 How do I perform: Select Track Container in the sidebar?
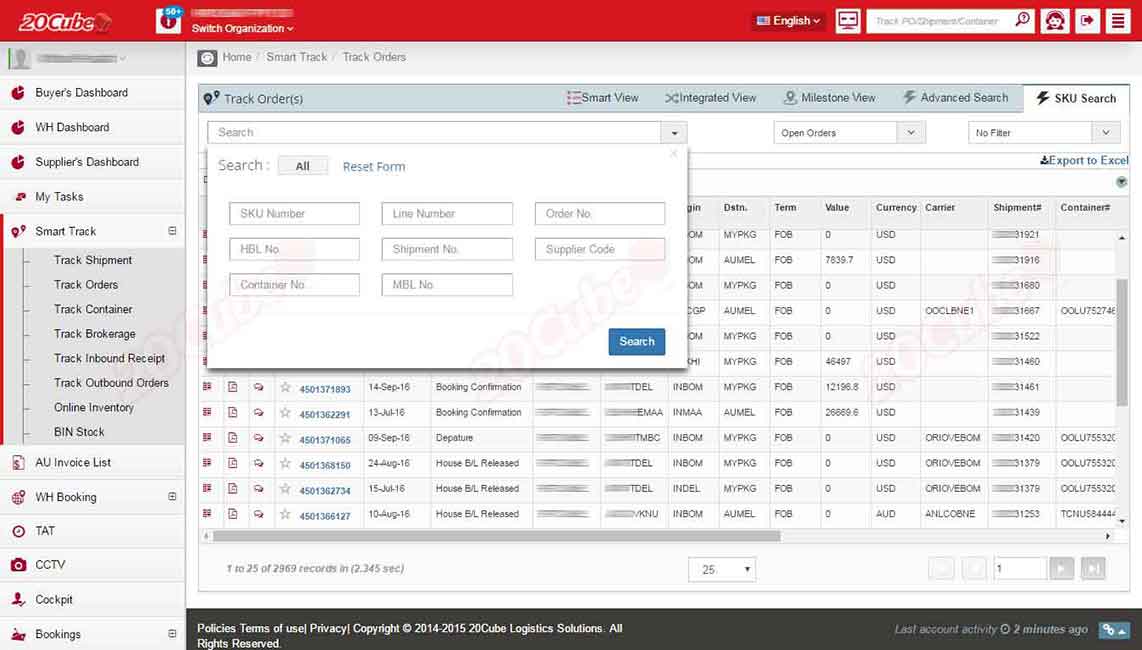93,309
